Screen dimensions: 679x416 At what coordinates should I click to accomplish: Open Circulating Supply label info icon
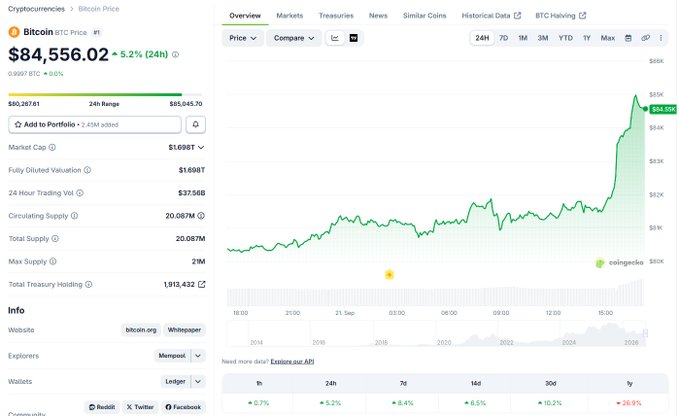click(x=74, y=216)
